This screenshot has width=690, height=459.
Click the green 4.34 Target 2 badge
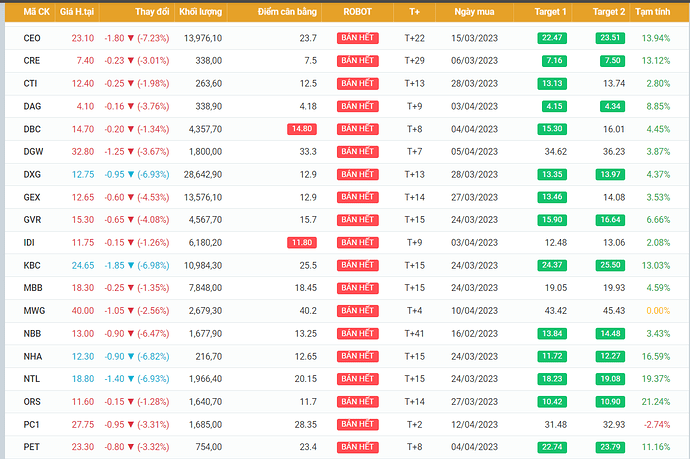click(x=612, y=106)
